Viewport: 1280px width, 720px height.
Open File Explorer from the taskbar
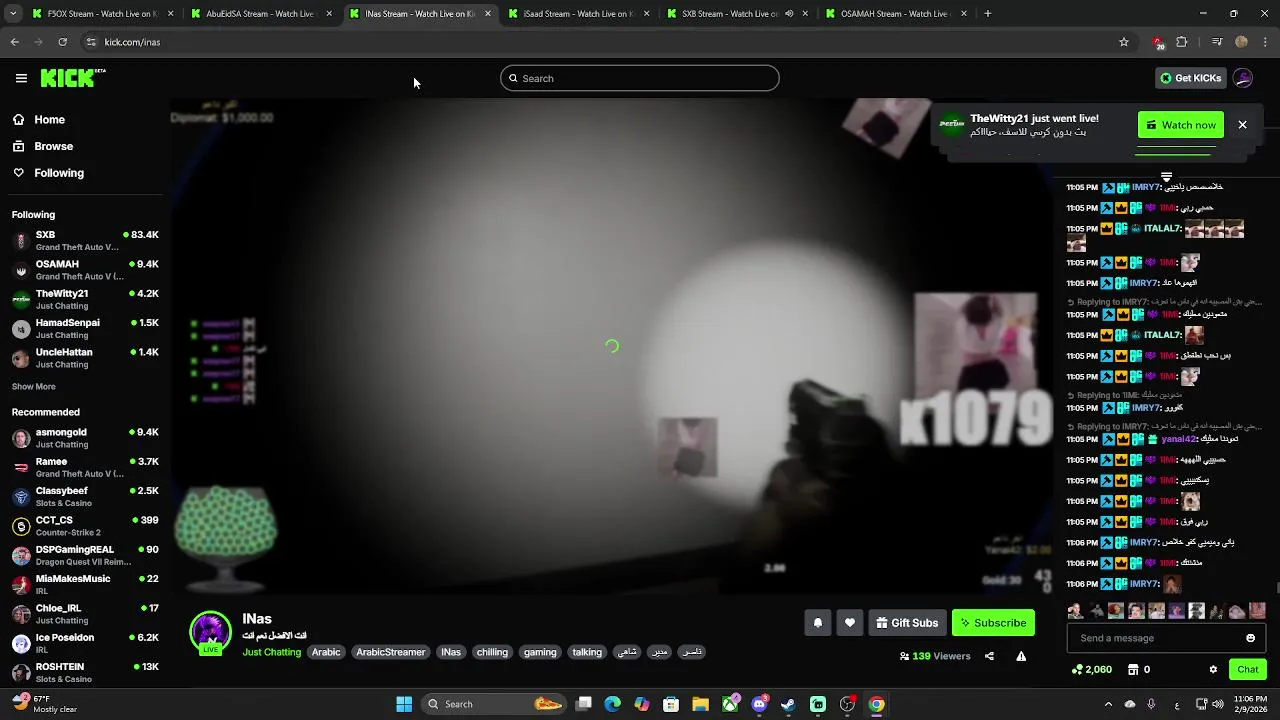click(700, 704)
